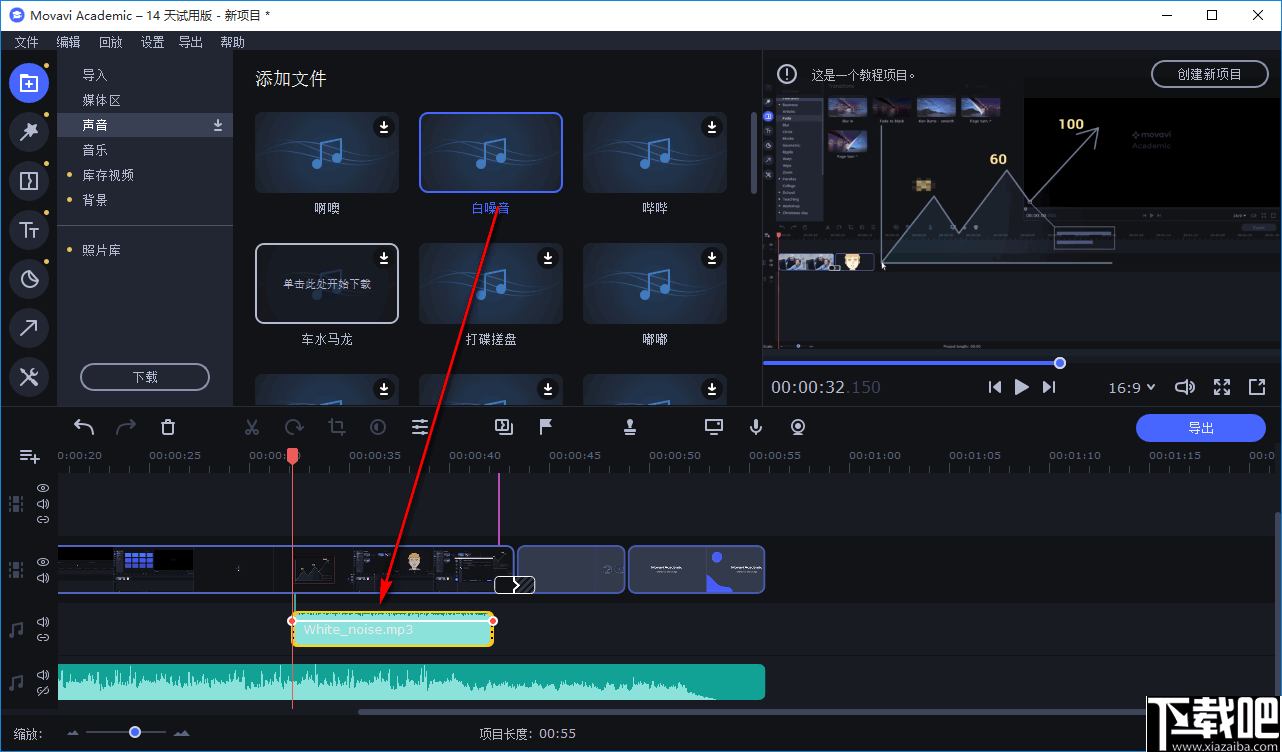Open the More Tools wrench icon
The width and height of the screenshot is (1282, 752).
[28, 377]
